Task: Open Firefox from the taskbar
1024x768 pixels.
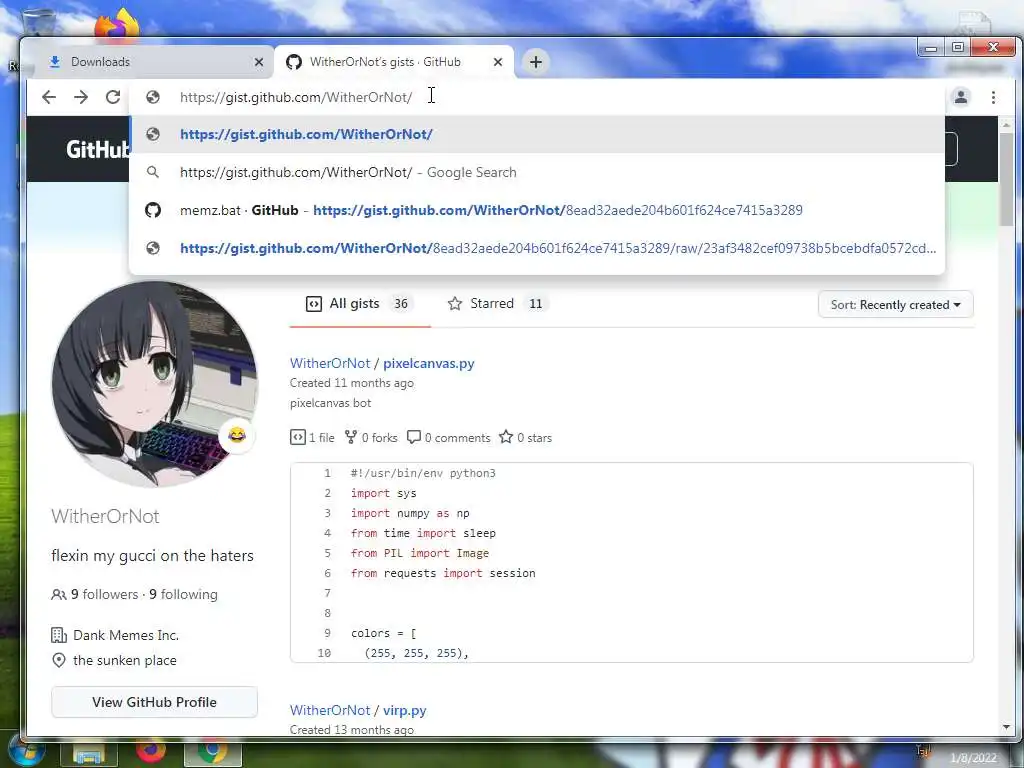Action: click(x=151, y=752)
